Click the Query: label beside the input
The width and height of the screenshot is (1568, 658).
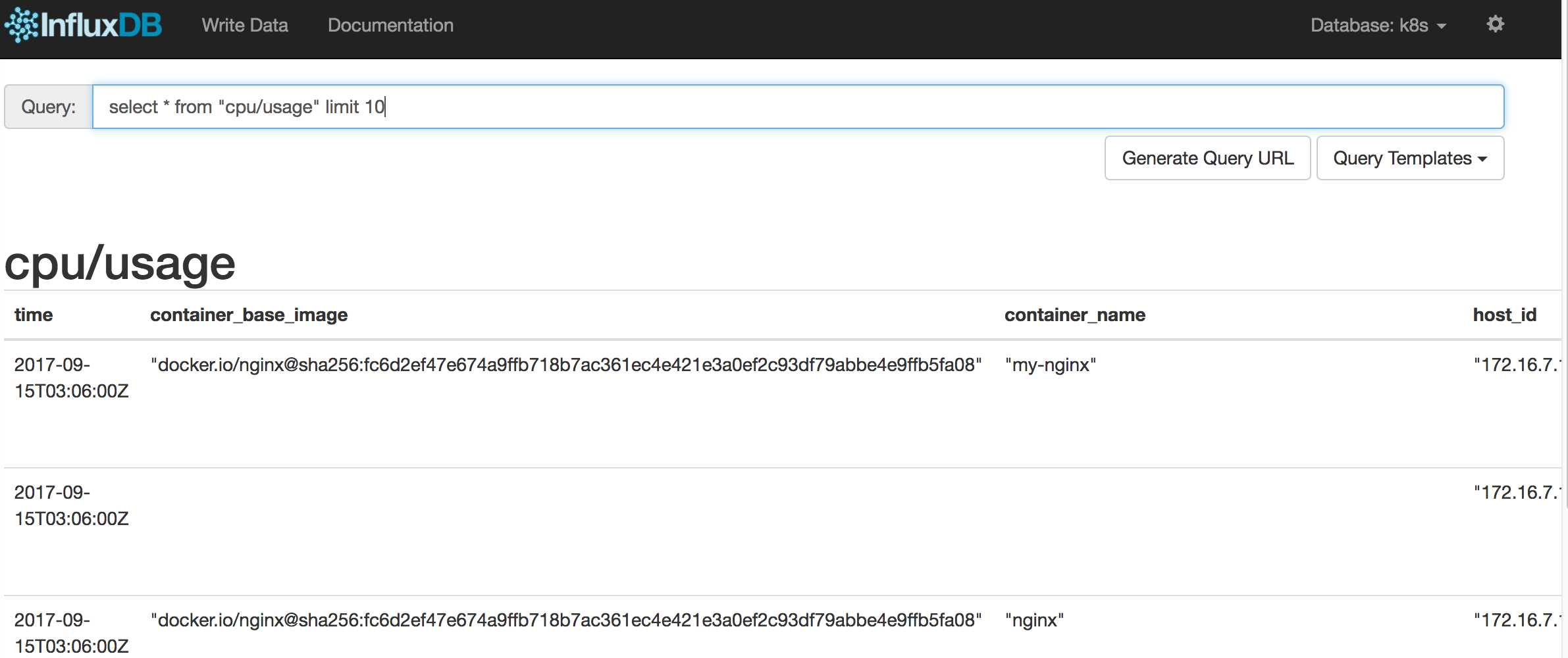(x=49, y=107)
